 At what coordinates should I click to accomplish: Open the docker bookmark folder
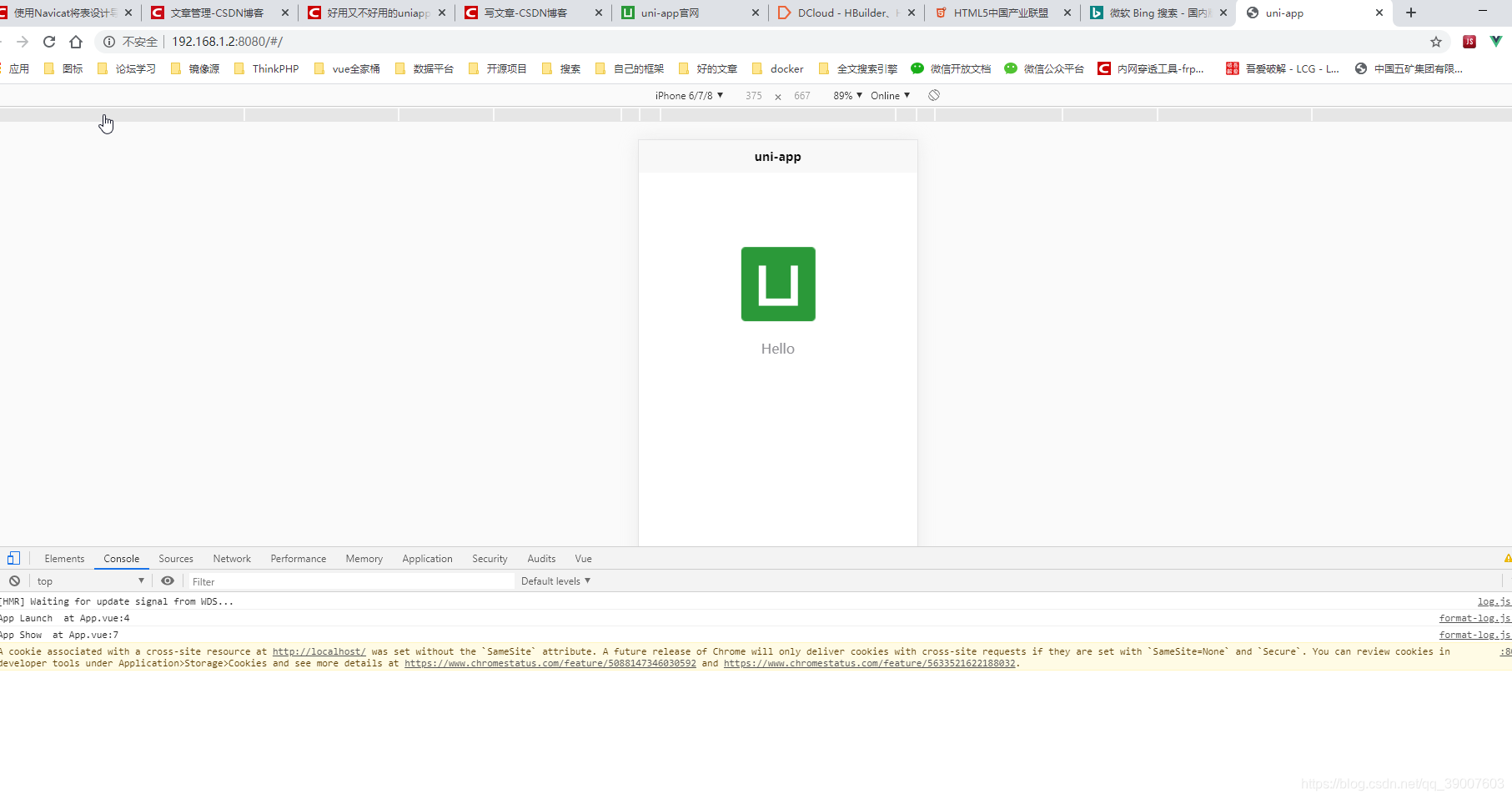[x=778, y=68]
